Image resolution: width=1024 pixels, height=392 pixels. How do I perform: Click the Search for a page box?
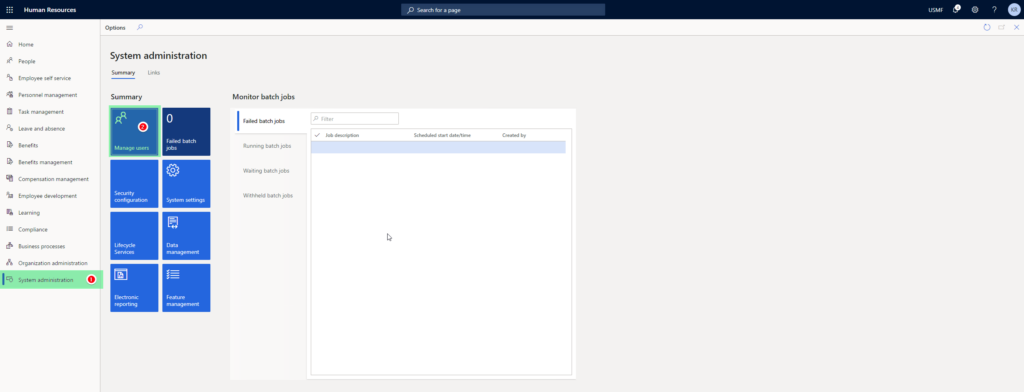click(x=503, y=10)
